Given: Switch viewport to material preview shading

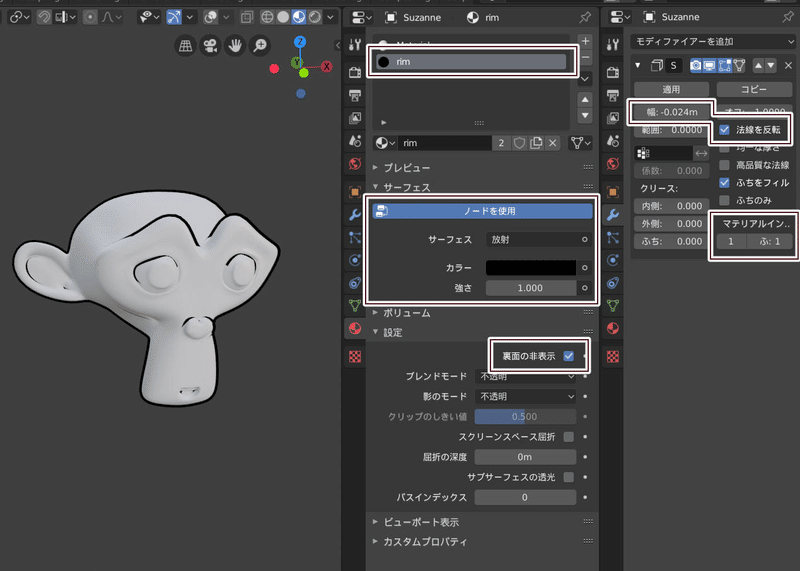Looking at the screenshot, I should [x=298, y=17].
